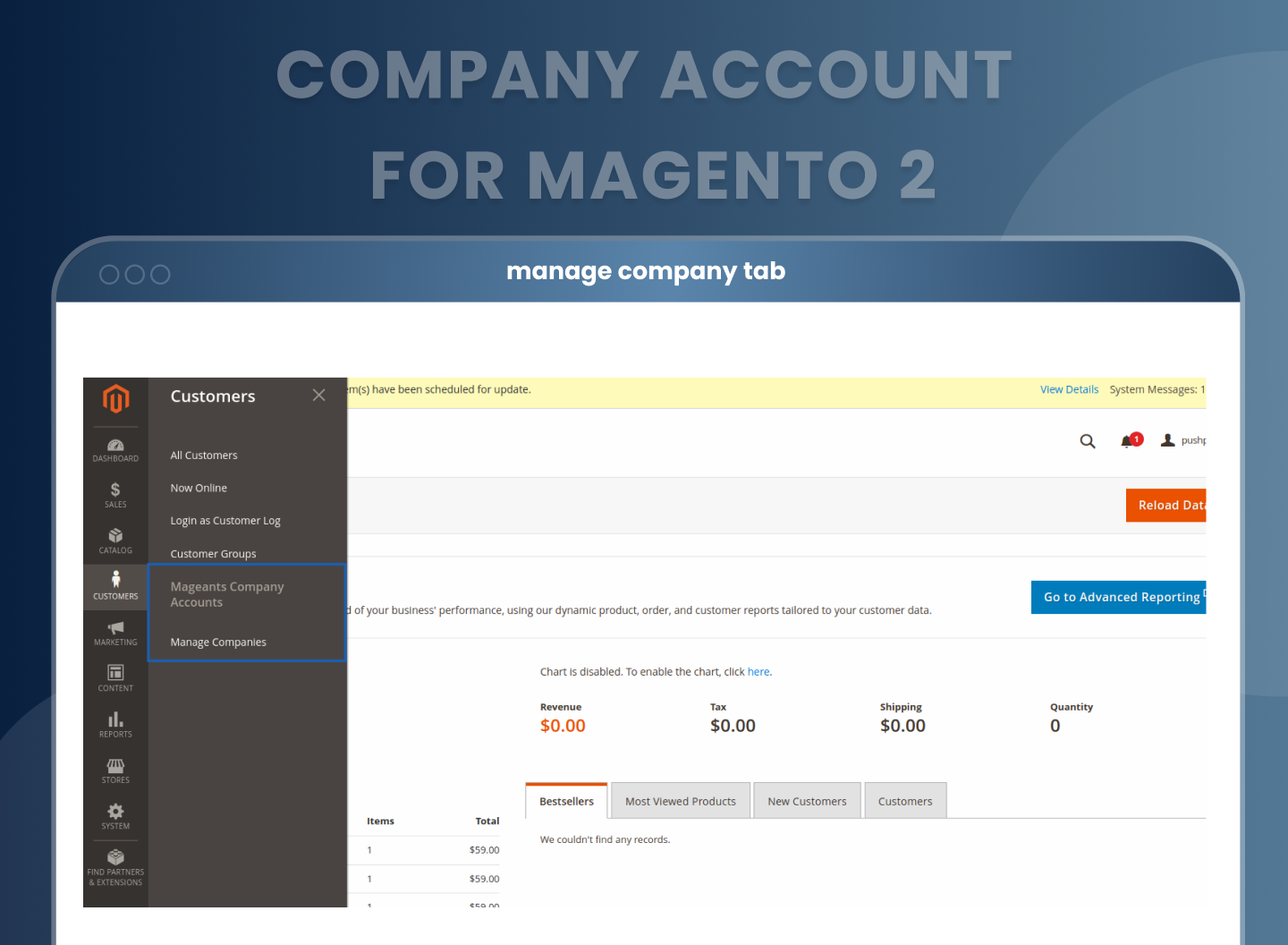Switch to Most Viewed Products tab
The image size is (1288, 945).
pos(680,802)
